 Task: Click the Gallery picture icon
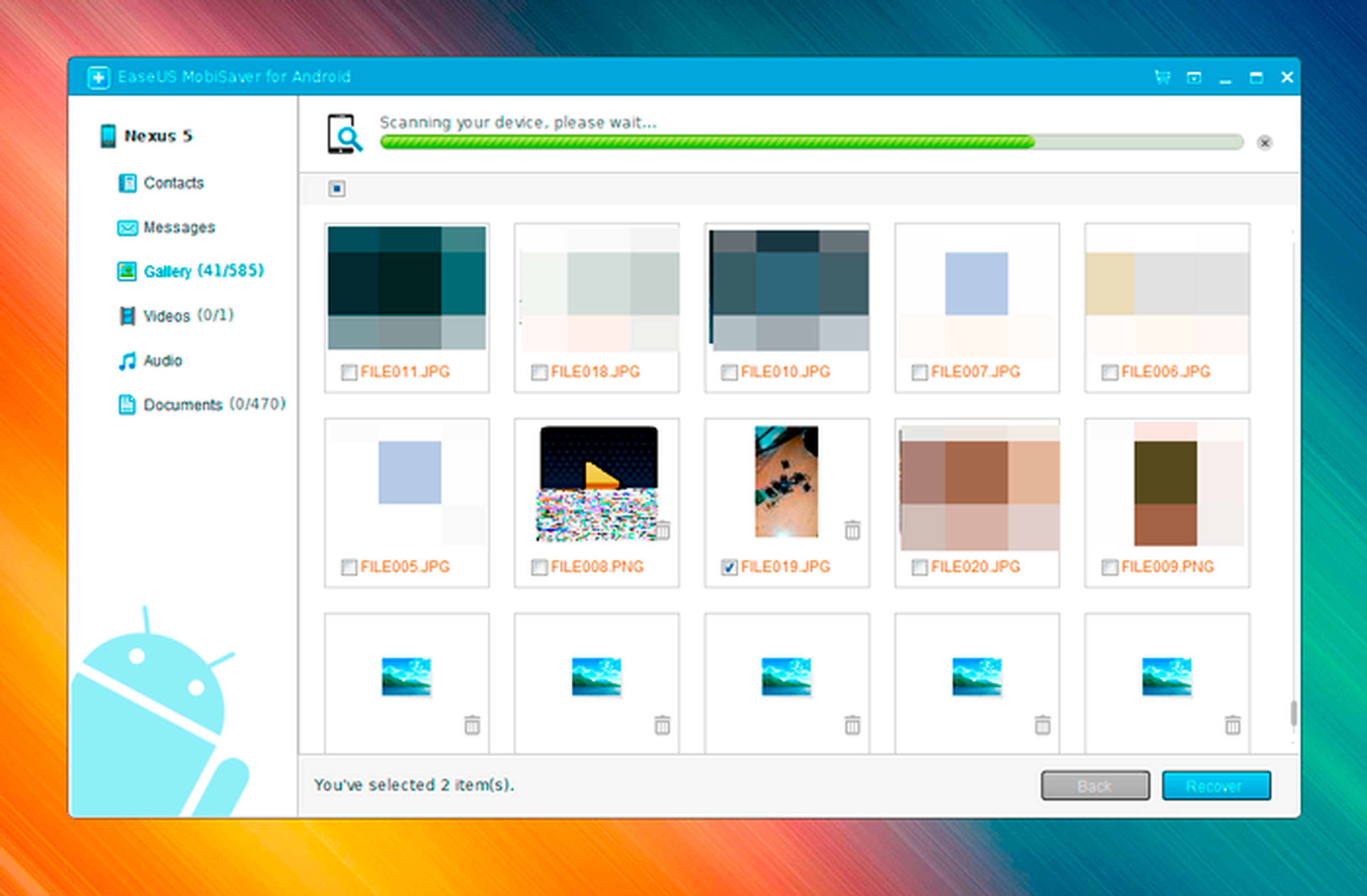(x=127, y=271)
